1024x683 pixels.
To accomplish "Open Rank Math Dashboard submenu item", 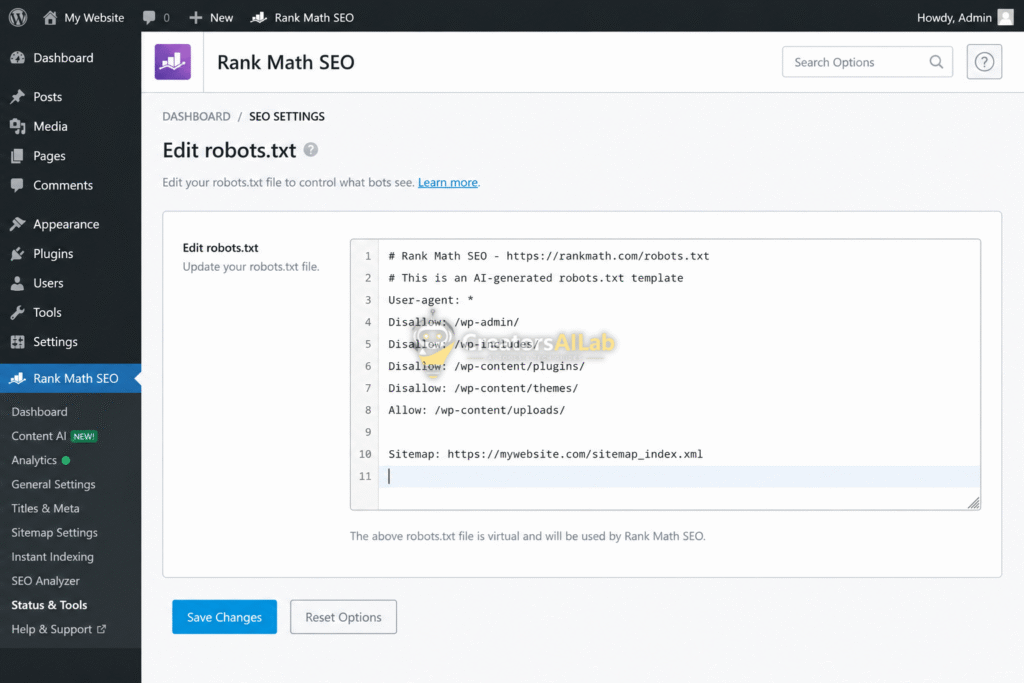I will [x=39, y=411].
